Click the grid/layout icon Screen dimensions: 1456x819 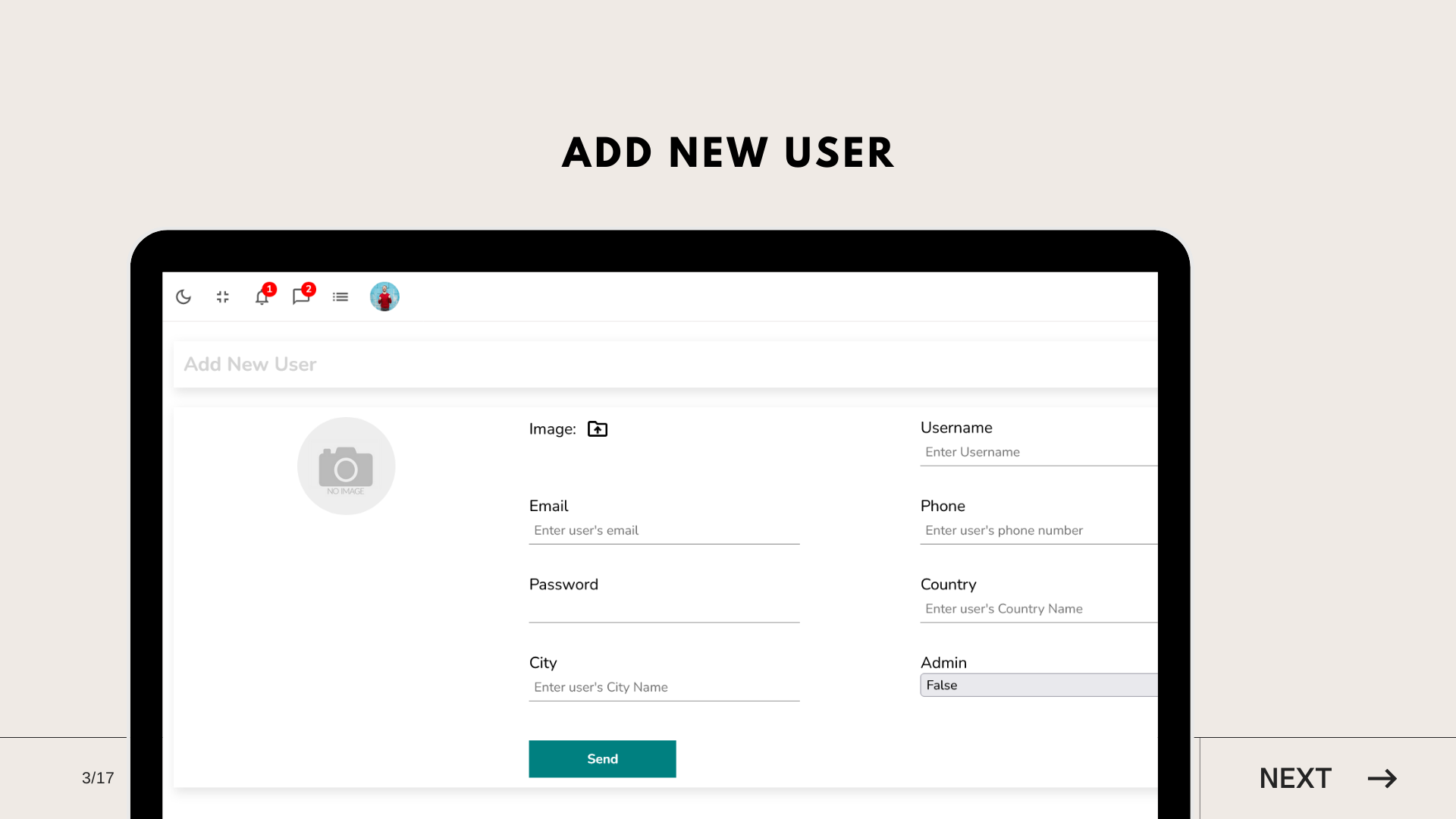[x=222, y=296]
